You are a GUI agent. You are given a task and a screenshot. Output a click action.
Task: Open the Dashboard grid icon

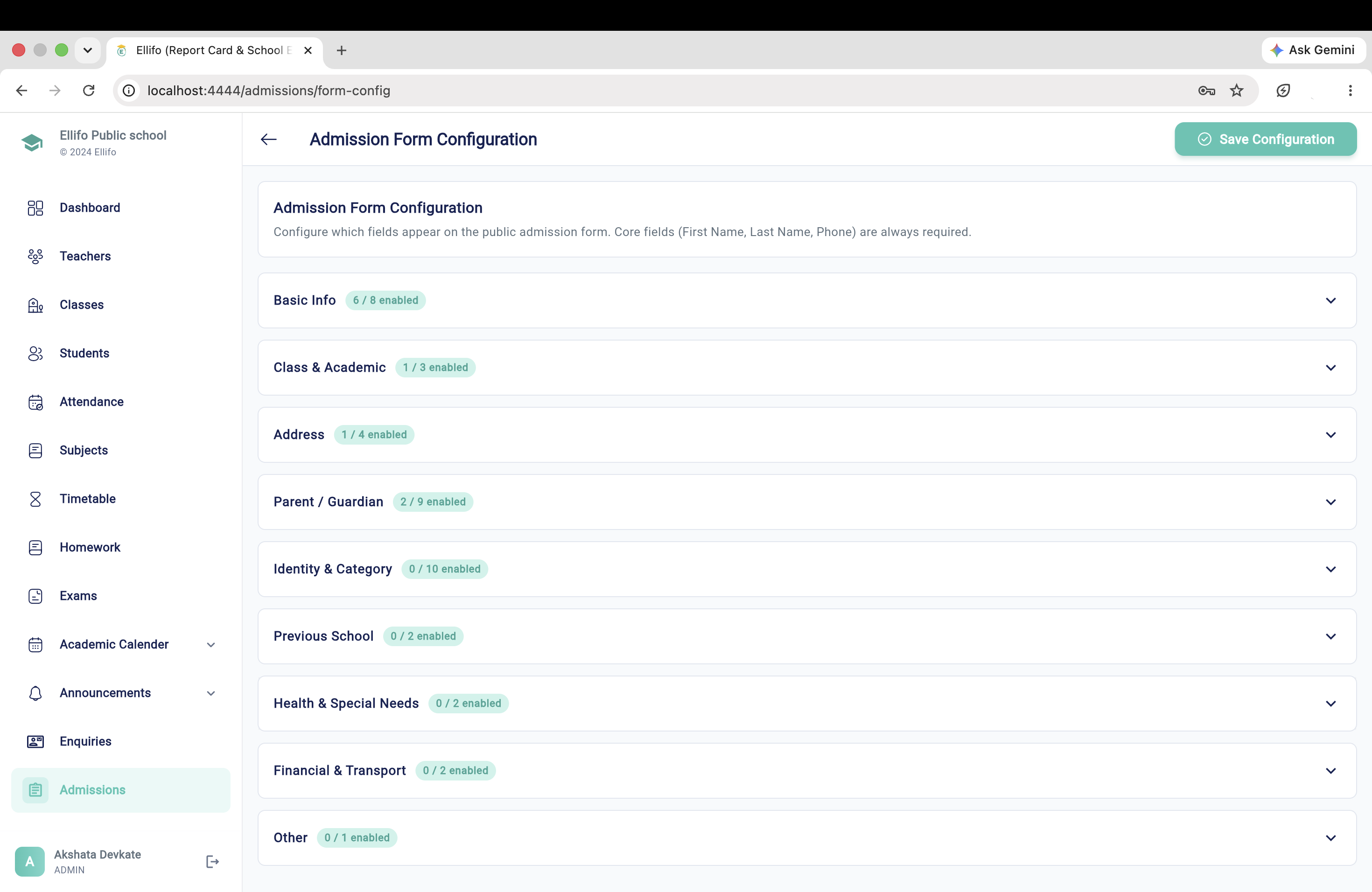pyautogui.click(x=35, y=208)
